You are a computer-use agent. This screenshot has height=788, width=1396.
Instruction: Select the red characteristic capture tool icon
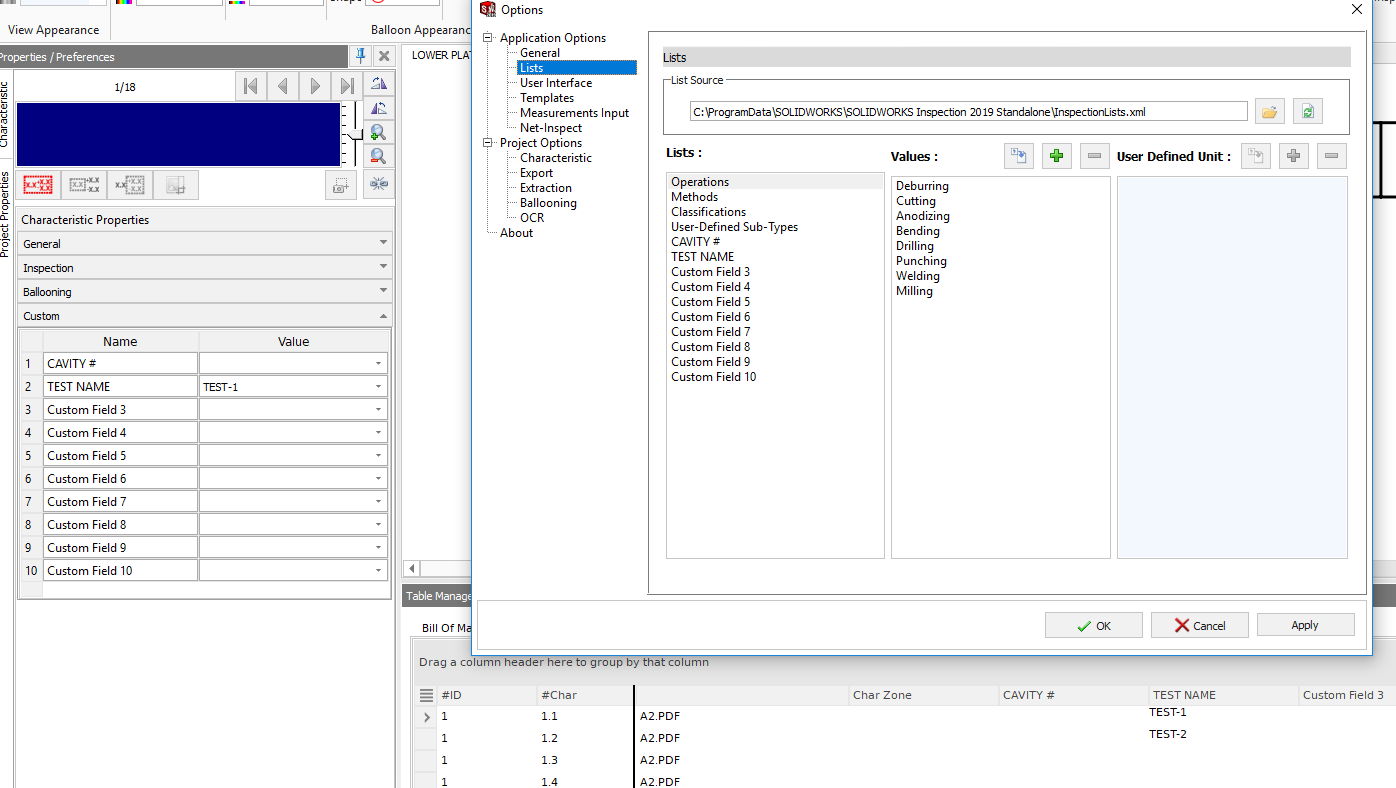pyautogui.click(x=37, y=184)
